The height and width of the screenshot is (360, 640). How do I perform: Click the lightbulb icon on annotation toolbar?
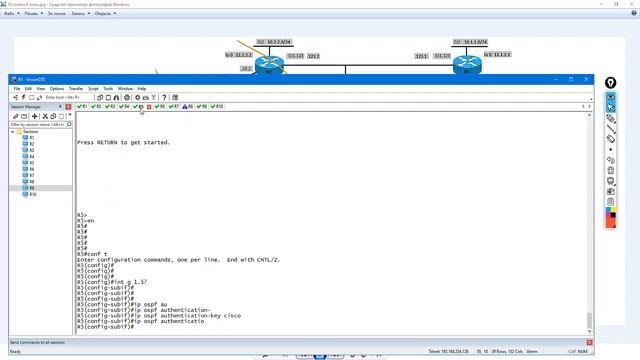tap(610, 83)
